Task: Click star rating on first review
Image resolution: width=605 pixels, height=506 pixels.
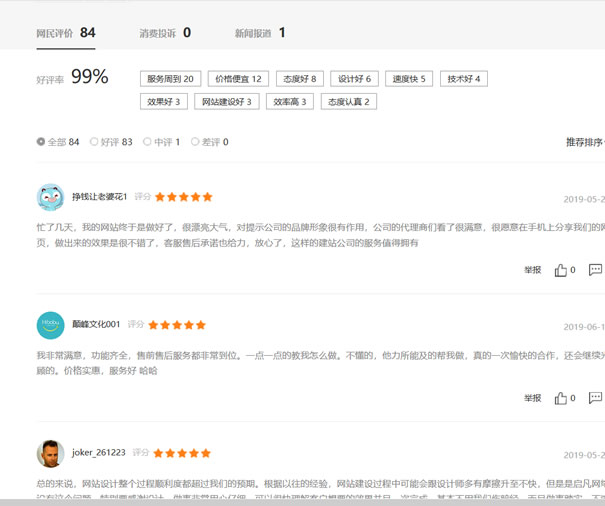Action: click(x=184, y=197)
